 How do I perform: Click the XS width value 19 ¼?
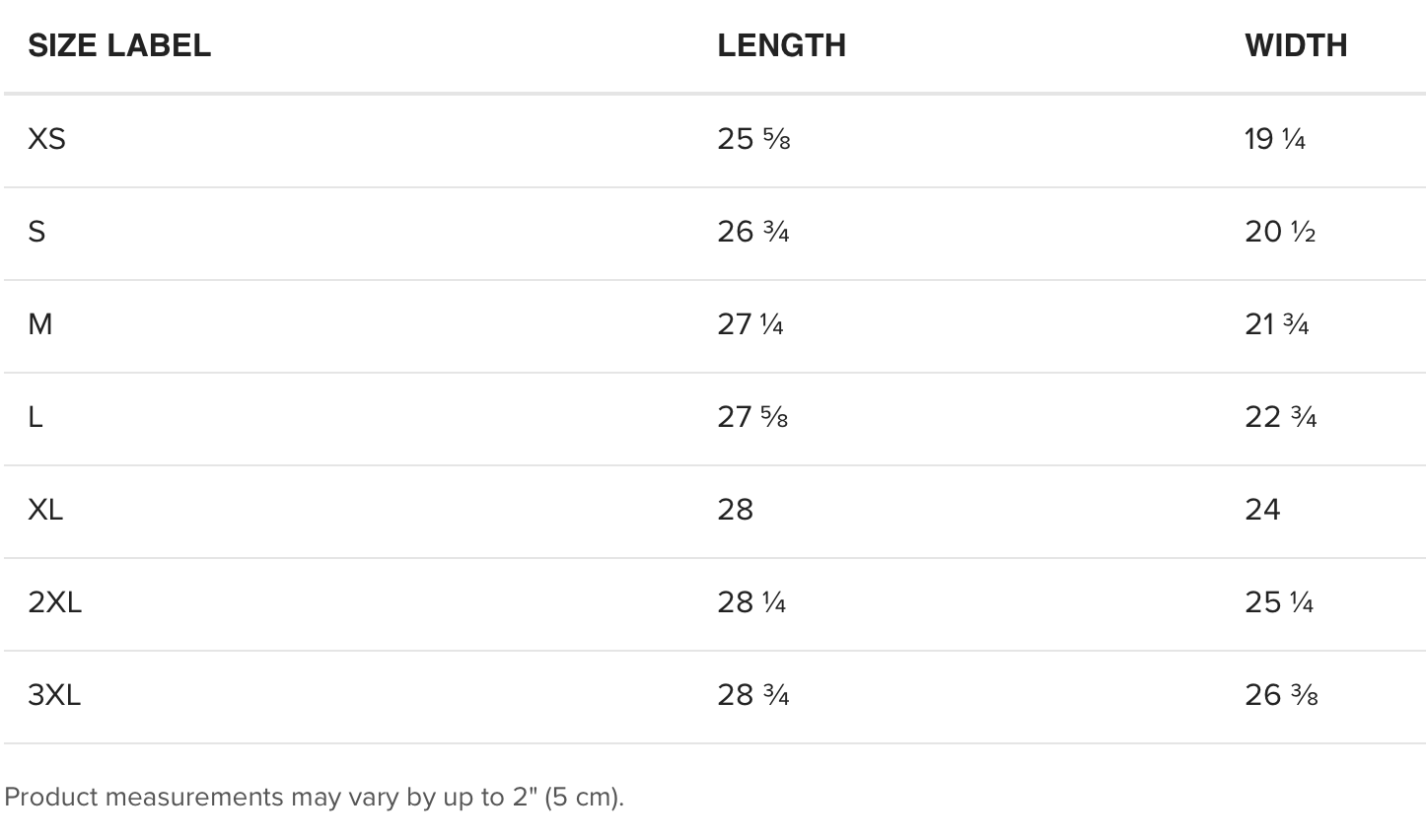click(1275, 139)
